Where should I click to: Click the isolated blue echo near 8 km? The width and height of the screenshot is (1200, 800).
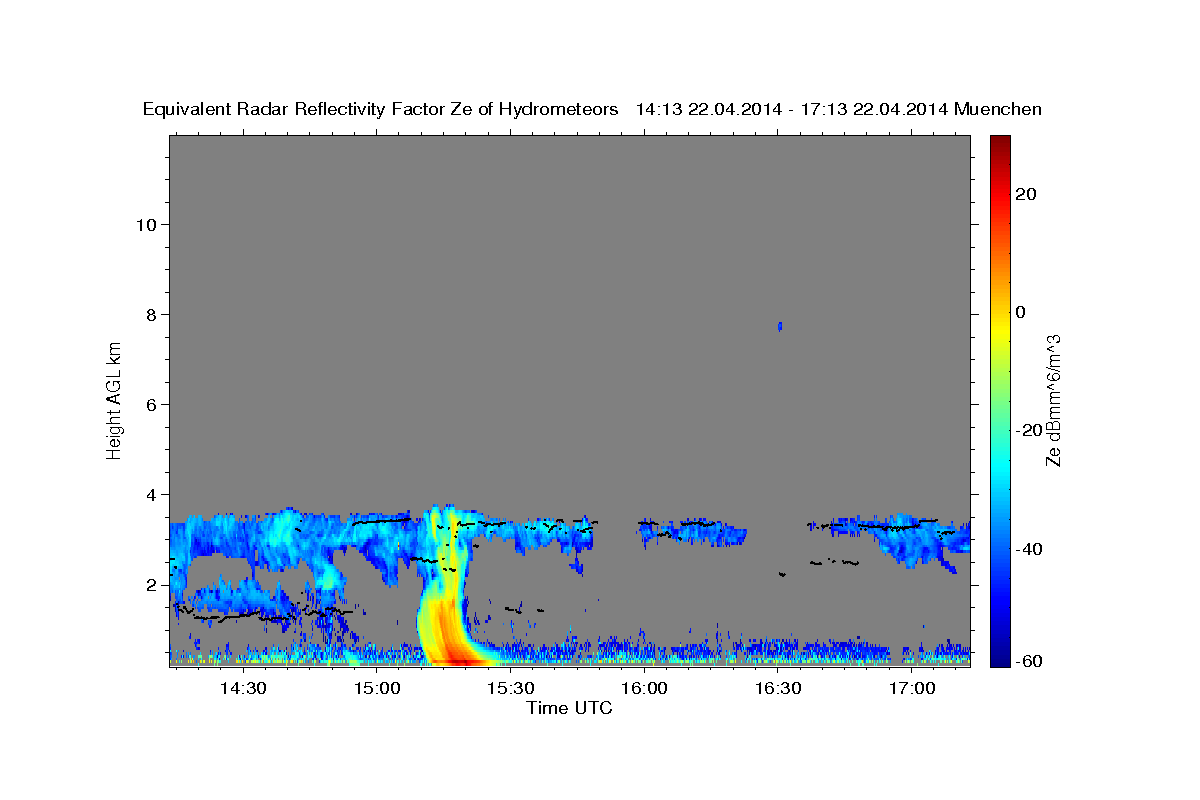780,326
